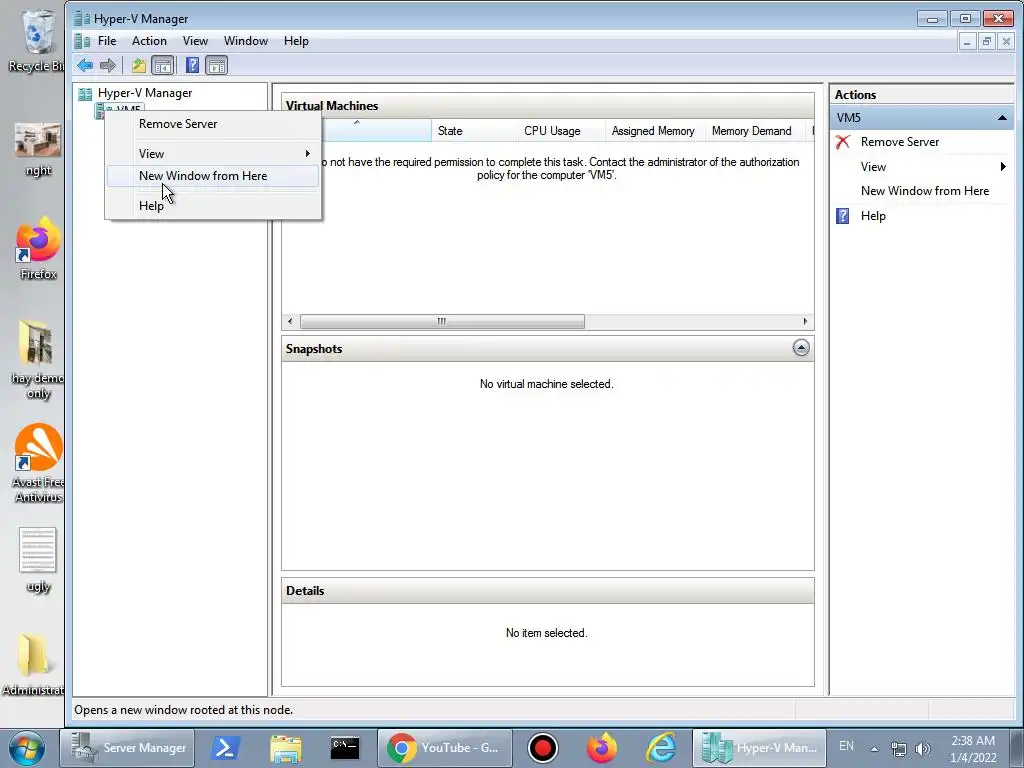Open the Help menu in menu bar
The image size is (1024, 768).
[x=296, y=40]
